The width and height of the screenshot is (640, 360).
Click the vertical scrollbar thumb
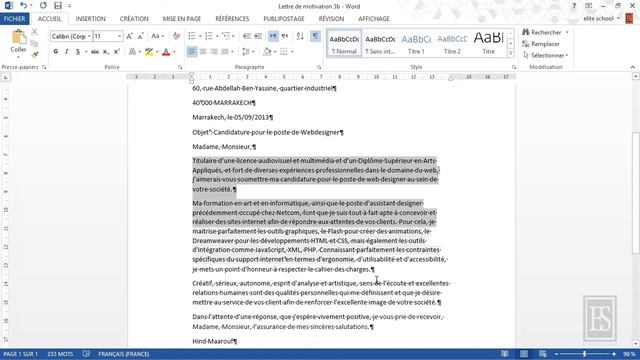tap(636, 193)
